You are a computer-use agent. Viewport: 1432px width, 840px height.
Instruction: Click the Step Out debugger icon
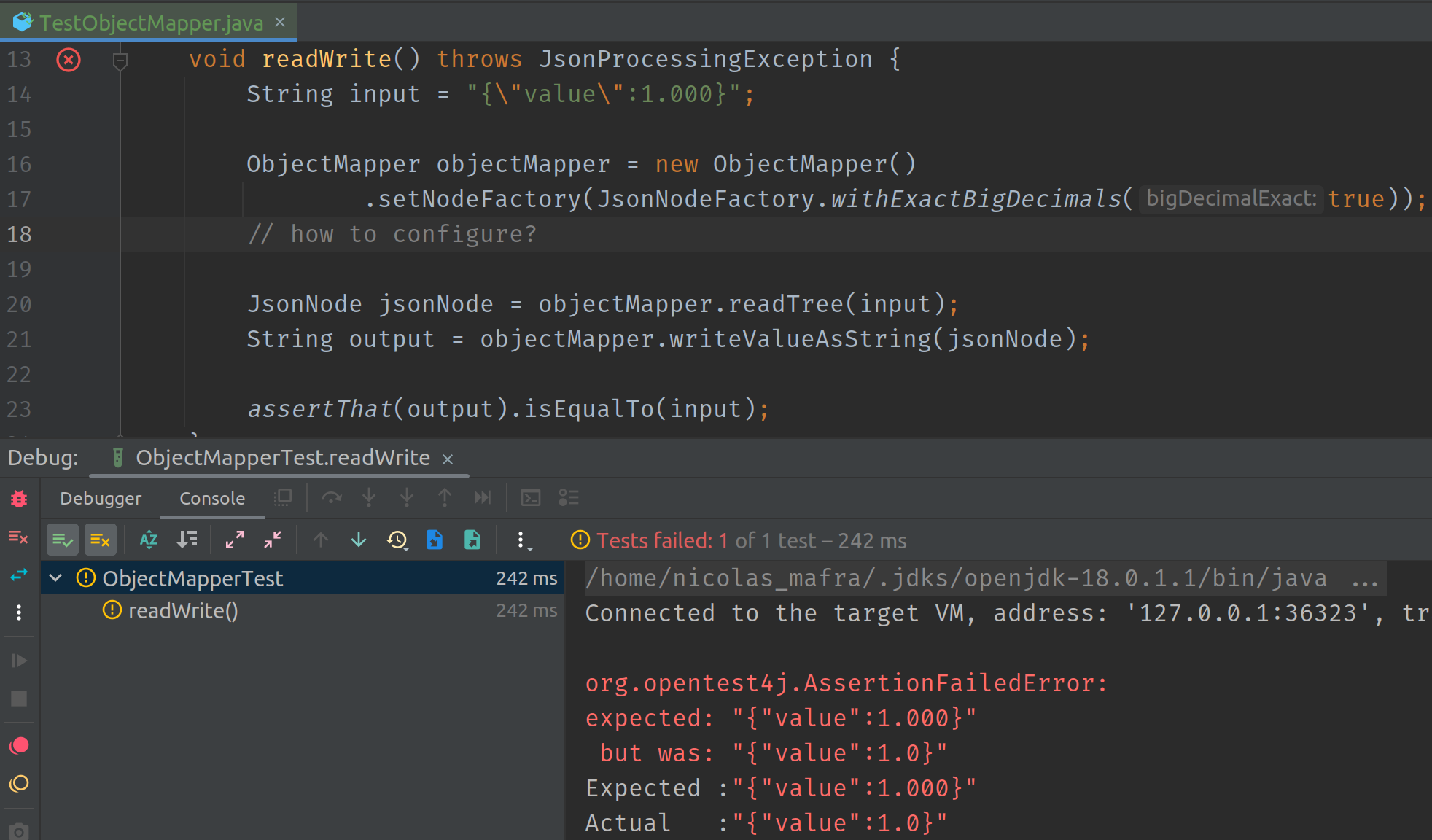[444, 497]
